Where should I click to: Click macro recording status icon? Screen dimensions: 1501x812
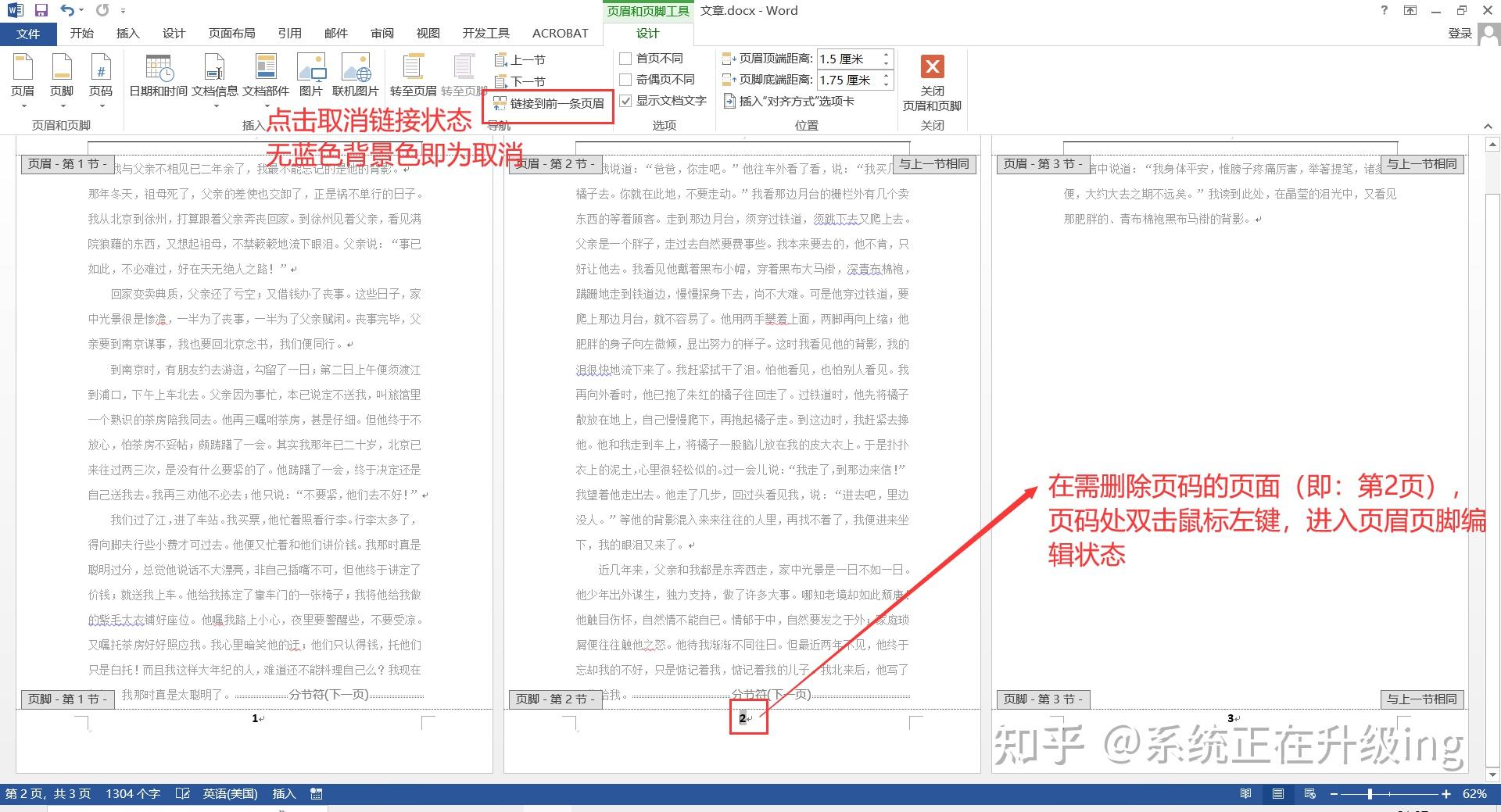[317, 793]
